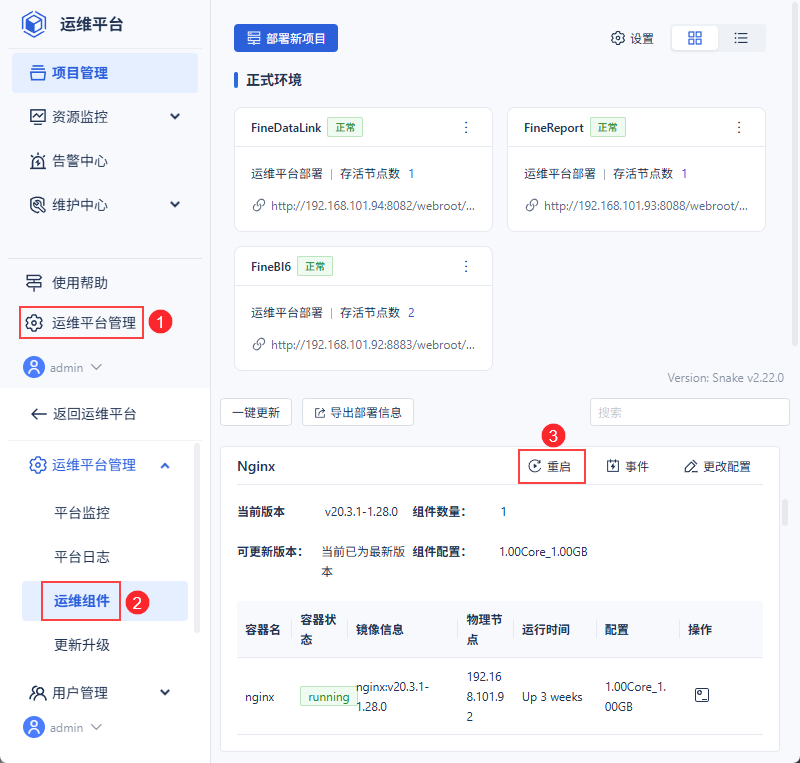Click FineDataLink card title

click(x=286, y=128)
